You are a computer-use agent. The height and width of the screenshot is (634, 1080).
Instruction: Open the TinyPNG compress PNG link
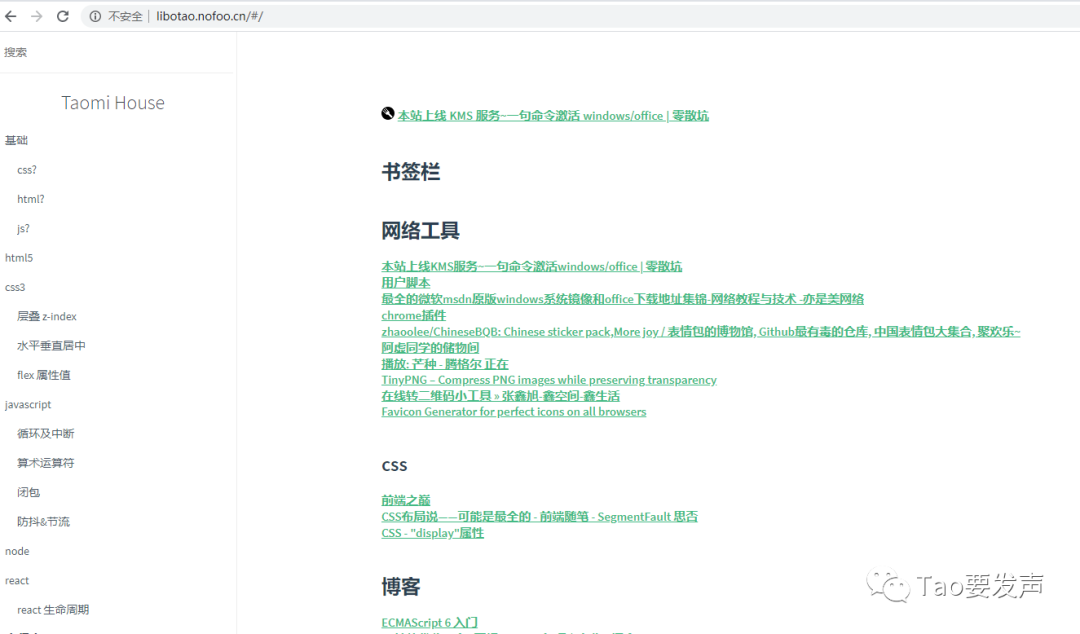tap(549, 380)
